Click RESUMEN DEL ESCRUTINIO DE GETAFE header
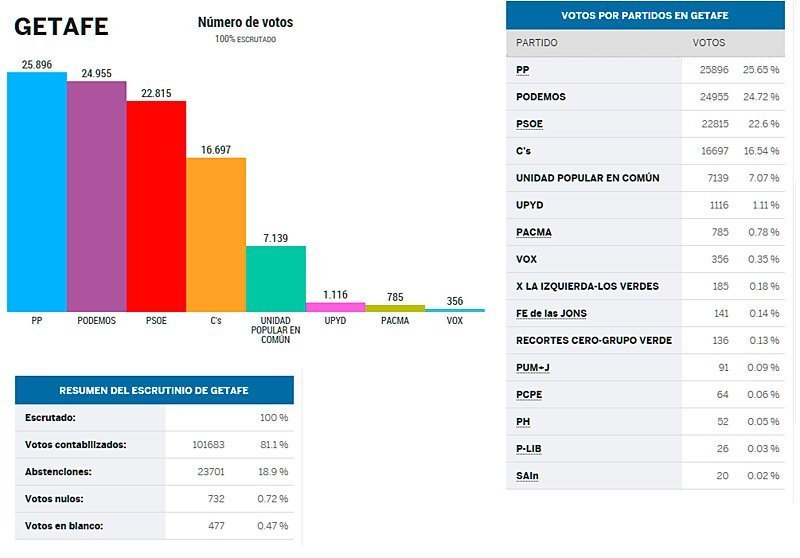The width and height of the screenshot is (800, 558). click(x=154, y=390)
